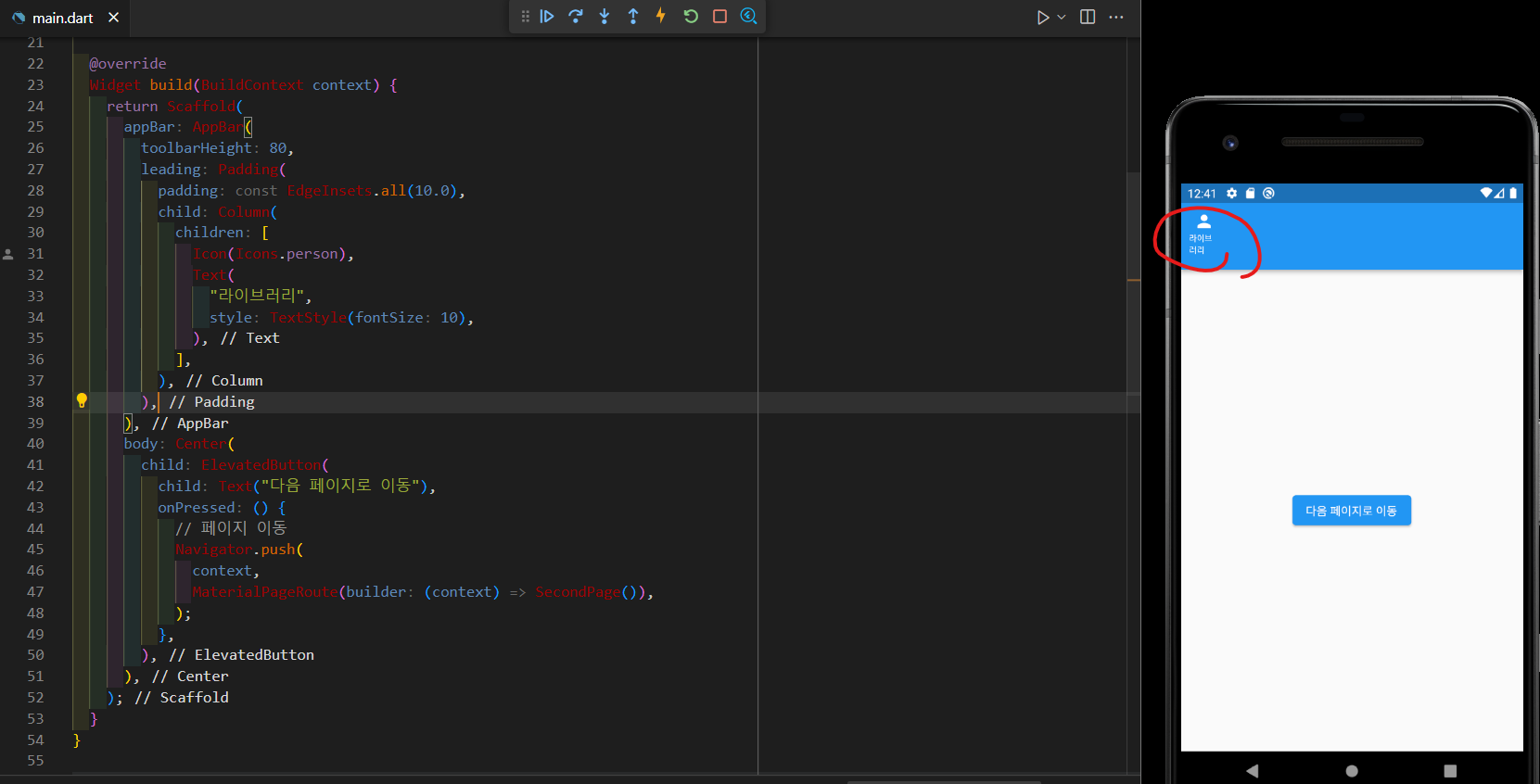Image resolution: width=1540 pixels, height=784 pixels.
Task: Split the editor to the right
Action: coord(1088,18)
